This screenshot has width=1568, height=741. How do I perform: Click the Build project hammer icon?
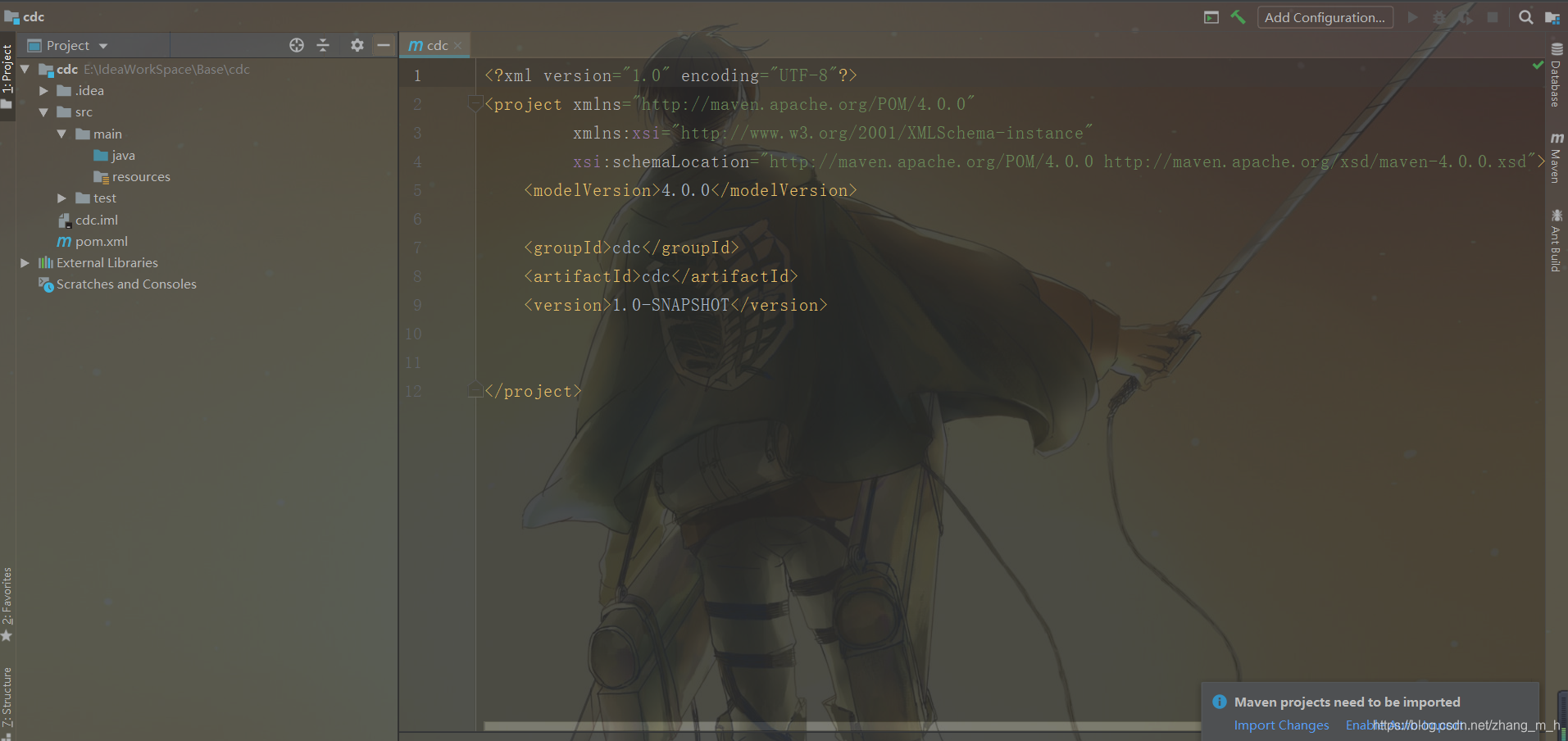pyautogui.click(x=1238, y=17)
